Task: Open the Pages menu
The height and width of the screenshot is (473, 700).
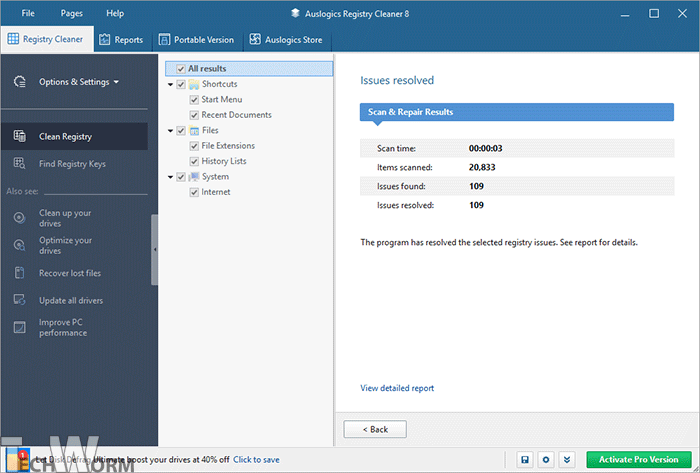Action: [x=72, y=13]
